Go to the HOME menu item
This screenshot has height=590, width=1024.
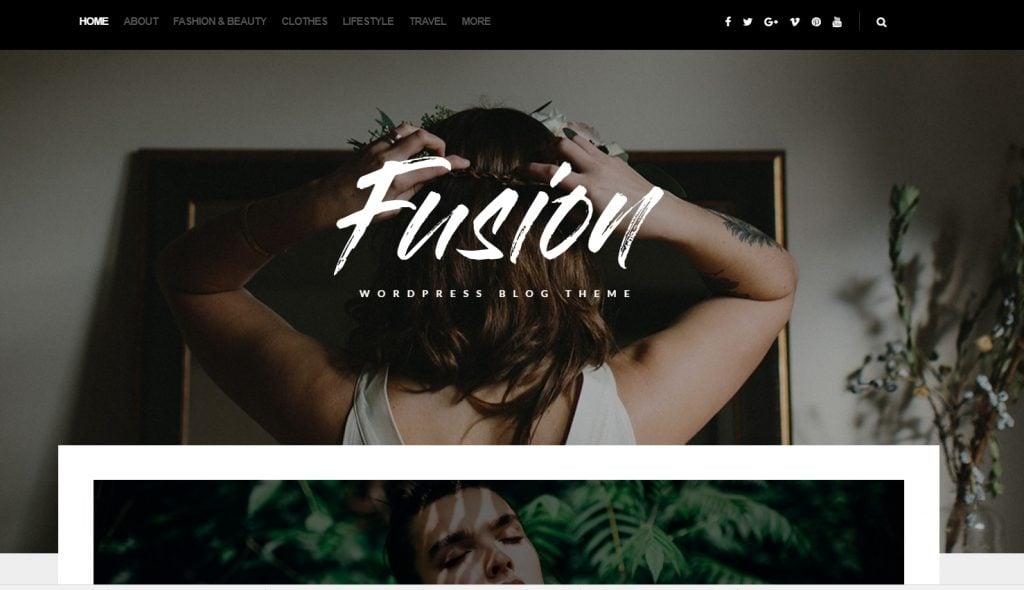pyautogui.click(x=94, y=22)
